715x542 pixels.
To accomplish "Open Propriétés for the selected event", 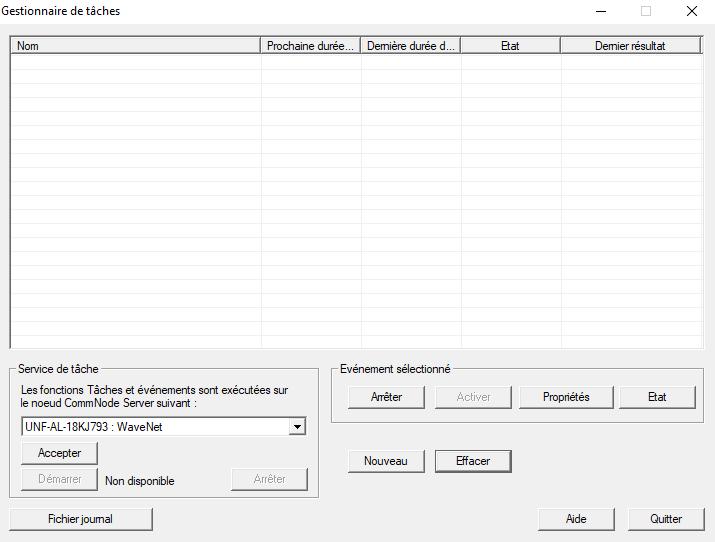I will [x=565, y=397].
